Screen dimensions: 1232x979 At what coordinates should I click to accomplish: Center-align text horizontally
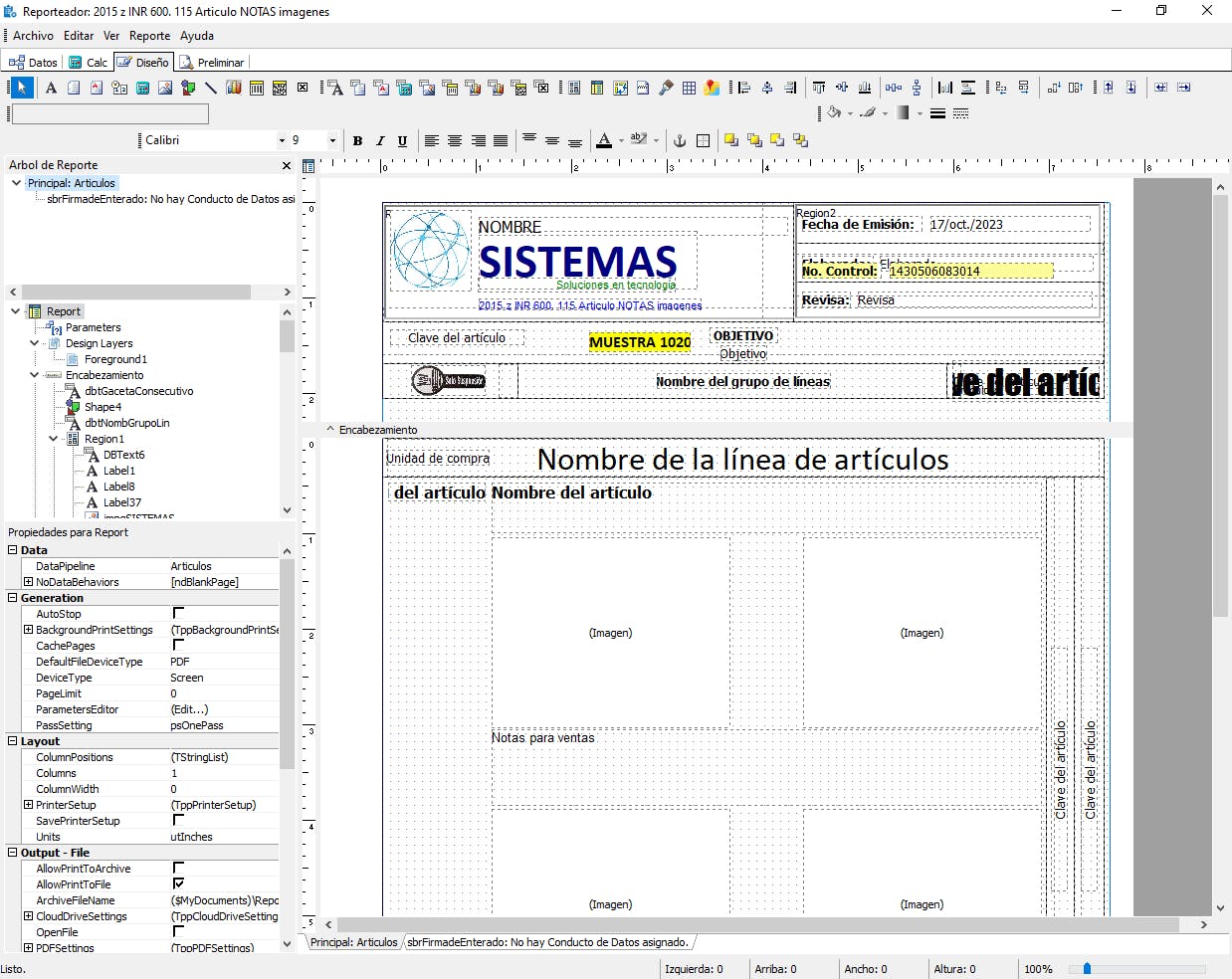pyautogui.click(x=455, y=140)
